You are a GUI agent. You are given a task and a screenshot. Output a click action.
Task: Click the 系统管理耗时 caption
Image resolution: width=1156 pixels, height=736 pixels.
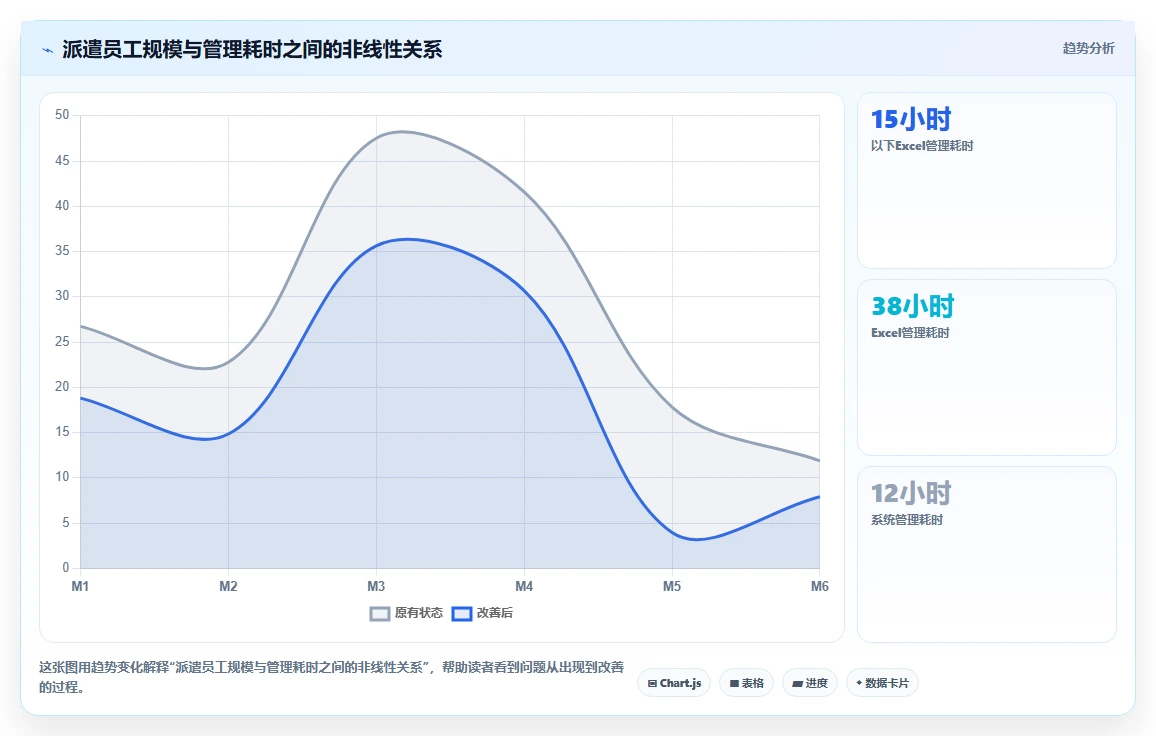(x=907, y=520)
